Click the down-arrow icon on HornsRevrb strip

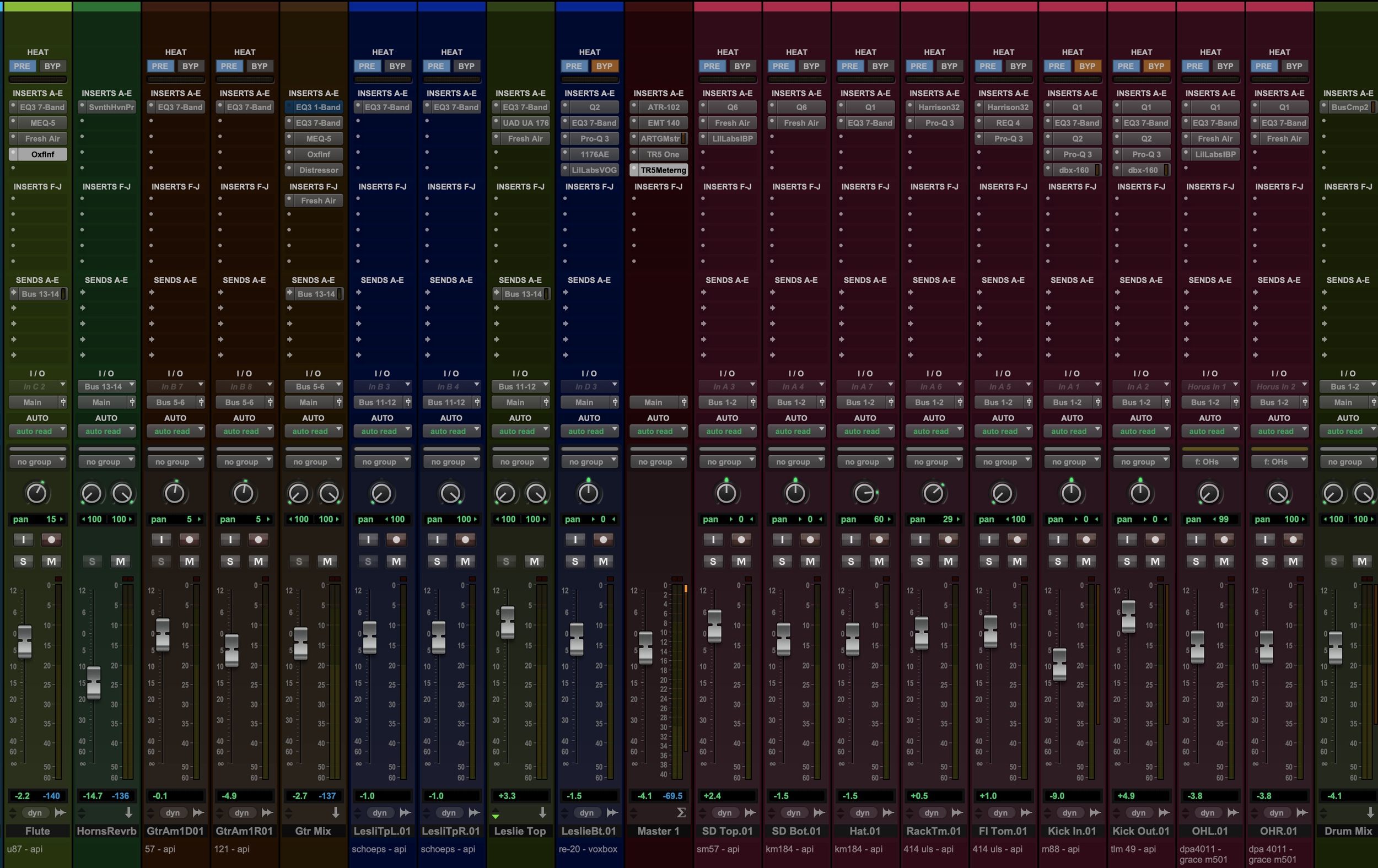click(129, 812)
